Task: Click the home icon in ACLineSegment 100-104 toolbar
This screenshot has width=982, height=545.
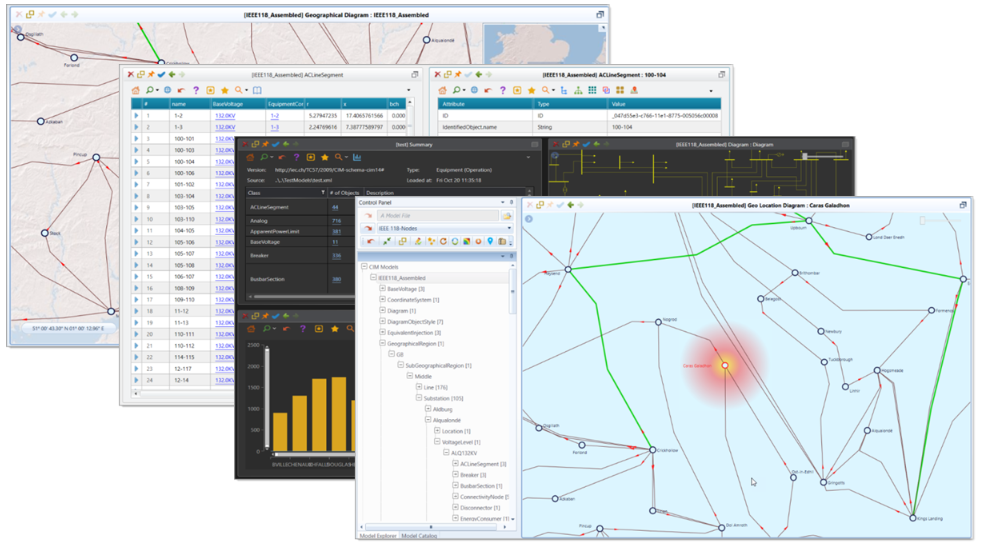Action: (442, 90)
